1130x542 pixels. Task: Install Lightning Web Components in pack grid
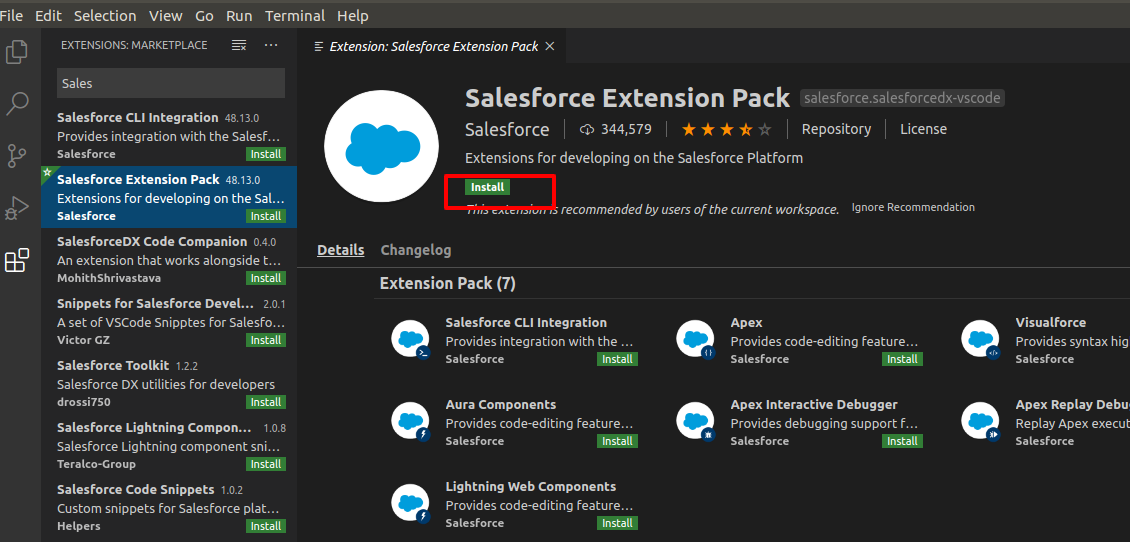(x=617, y=523)
